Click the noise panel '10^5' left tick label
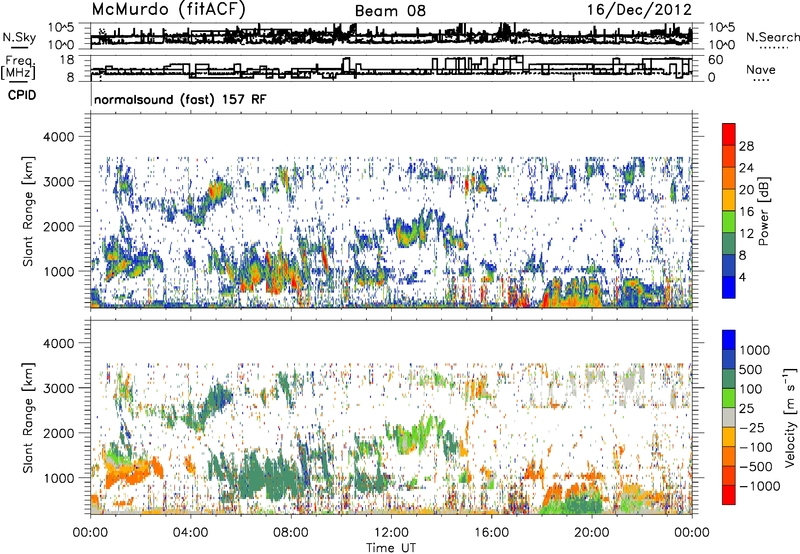The height and width of the screenshot is (554, 800). pyautogui.click(x=61, y=28)
